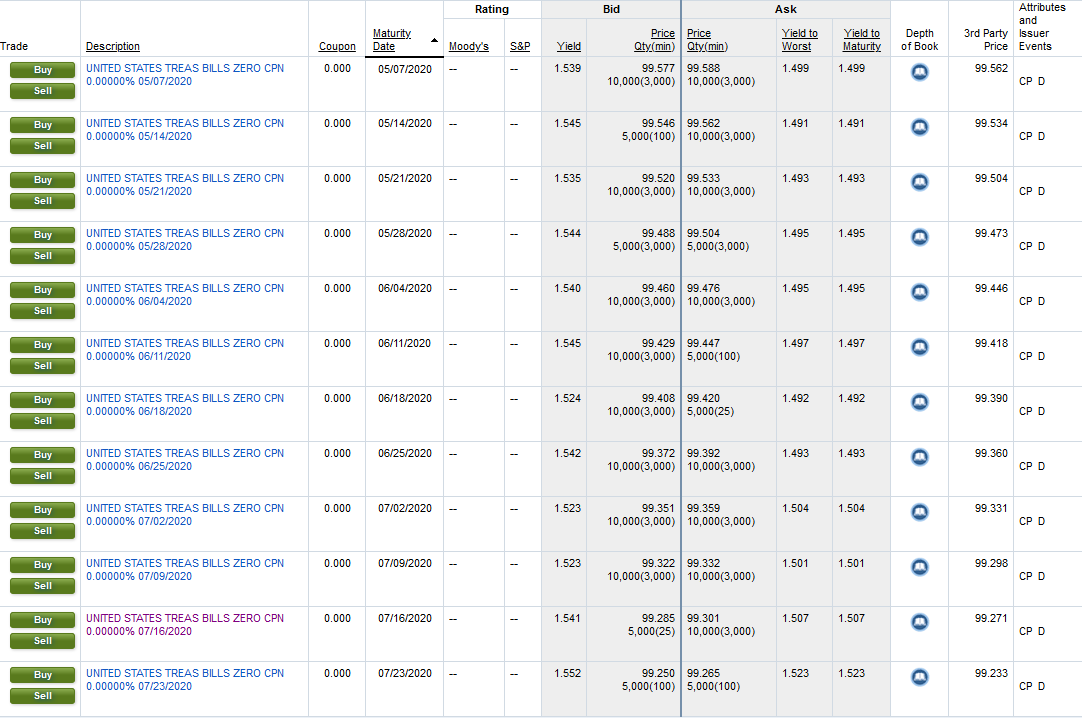
Task: Sort by Bid Price Qty(min) header
Action: click(654, 40)
